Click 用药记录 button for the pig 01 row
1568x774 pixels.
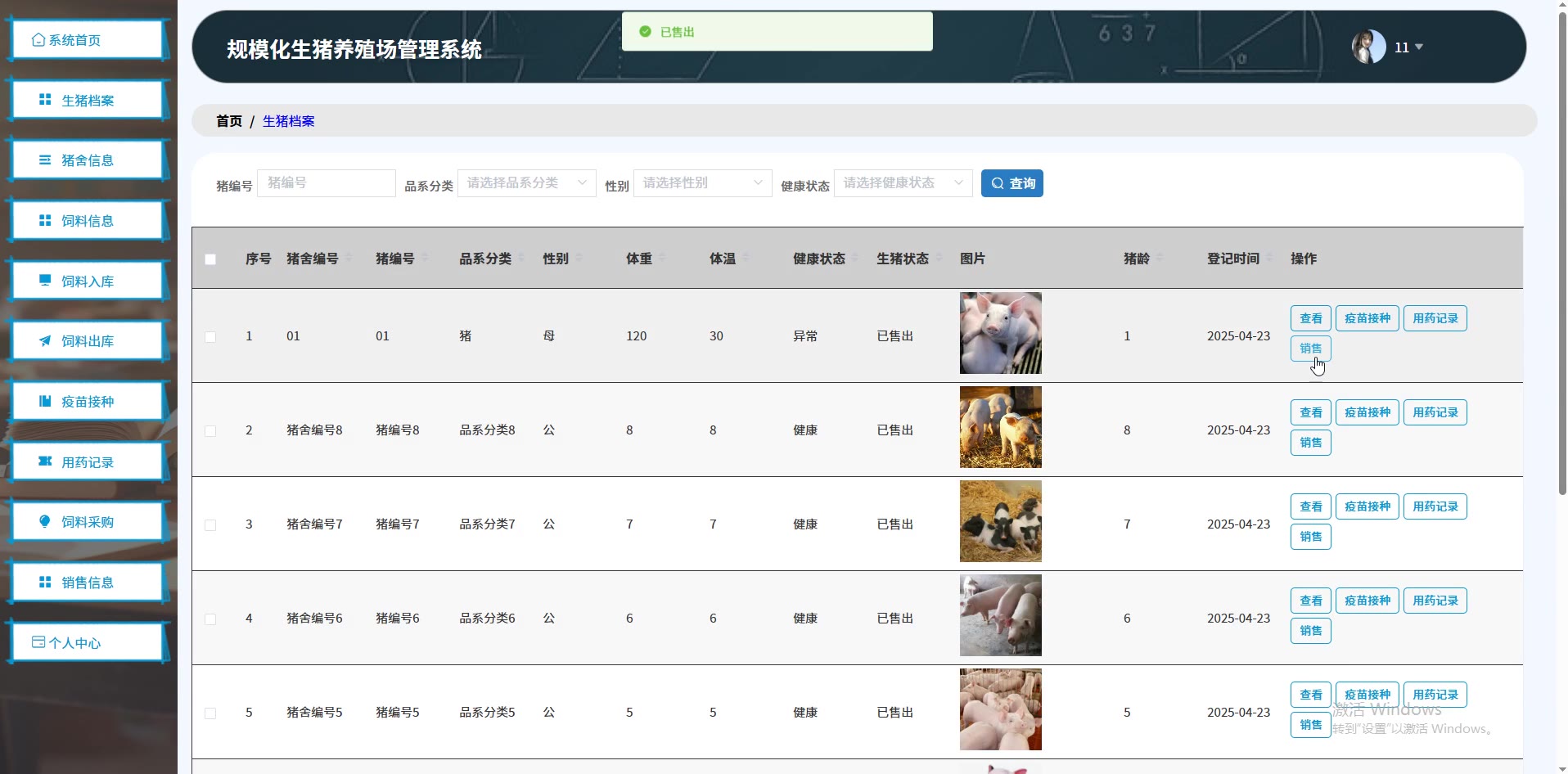(1435, 318)
